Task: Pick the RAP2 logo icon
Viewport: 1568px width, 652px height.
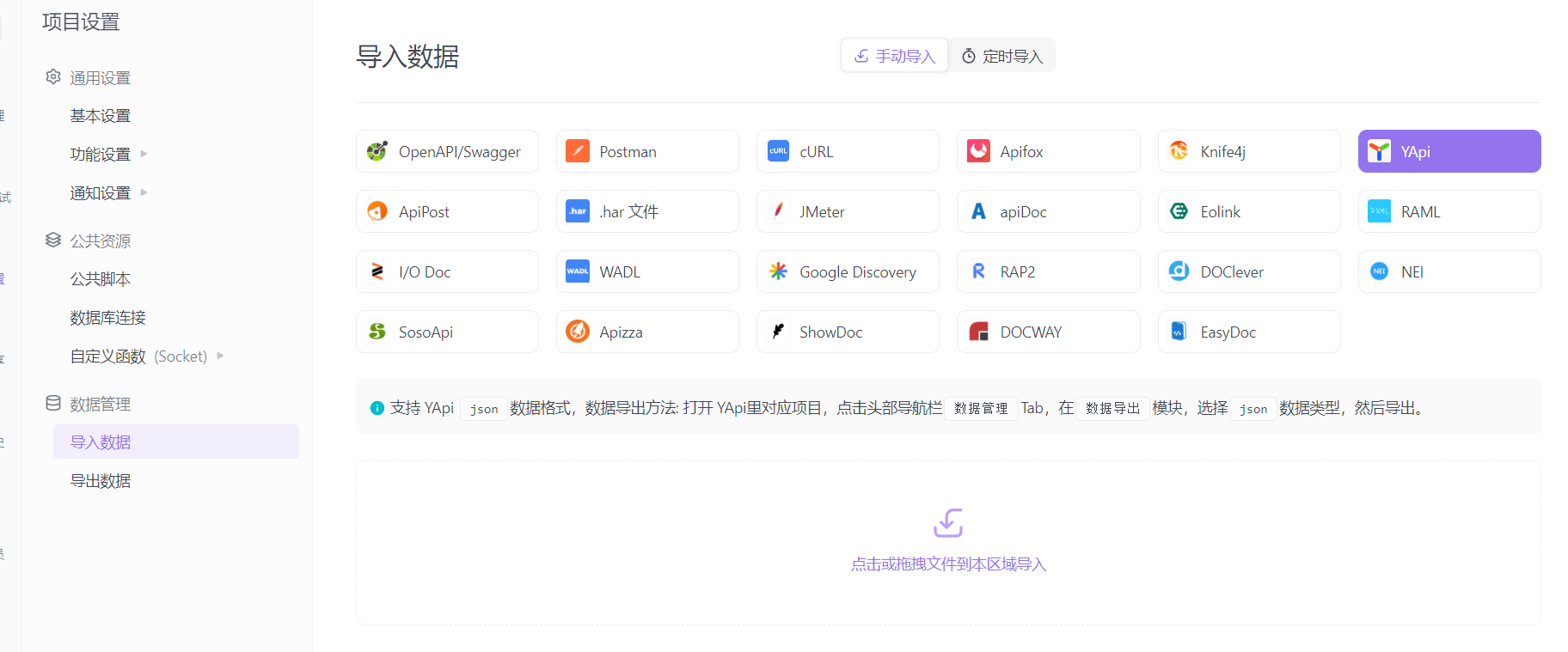Action: pos(978,271)
